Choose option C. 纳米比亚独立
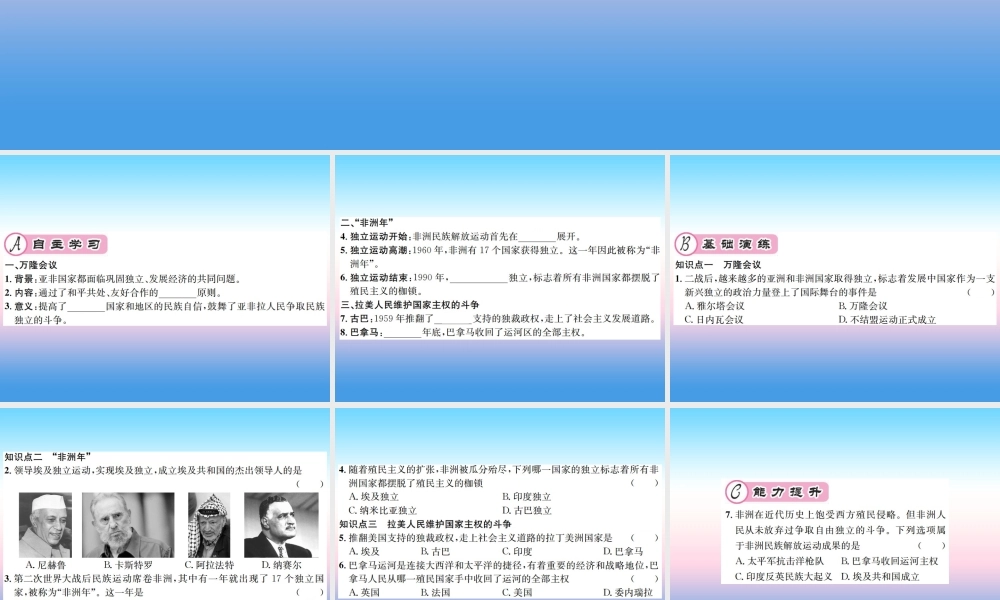Viewport: 1000px width, 600px height. click(x=383, y=510)
